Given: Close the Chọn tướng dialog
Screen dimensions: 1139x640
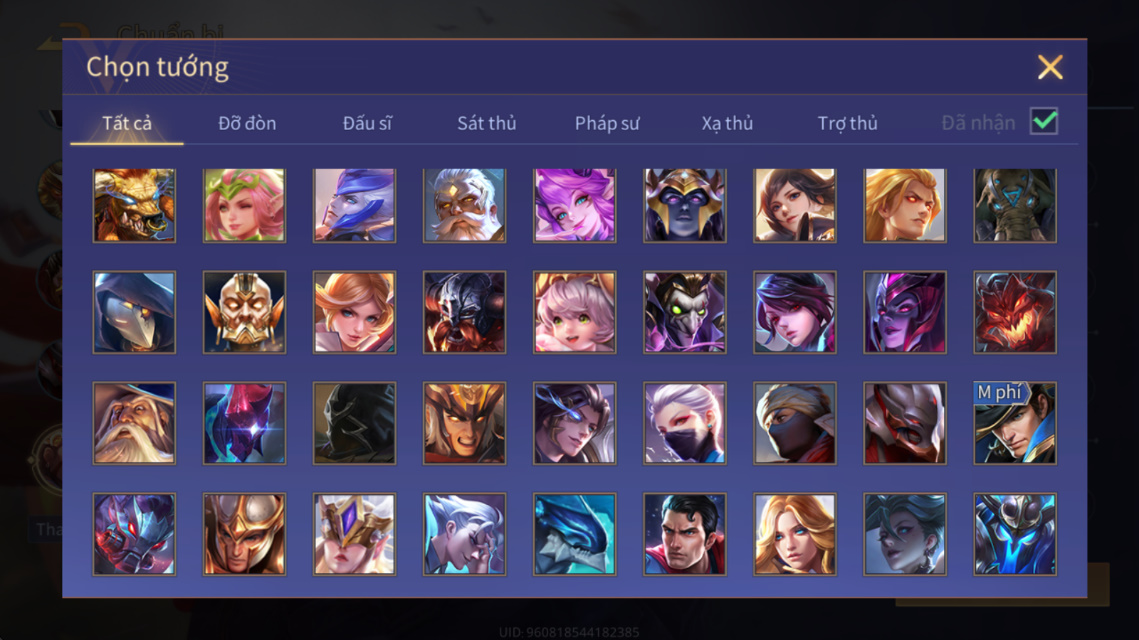Looking at the screenshot, I should pos(1050,67).
